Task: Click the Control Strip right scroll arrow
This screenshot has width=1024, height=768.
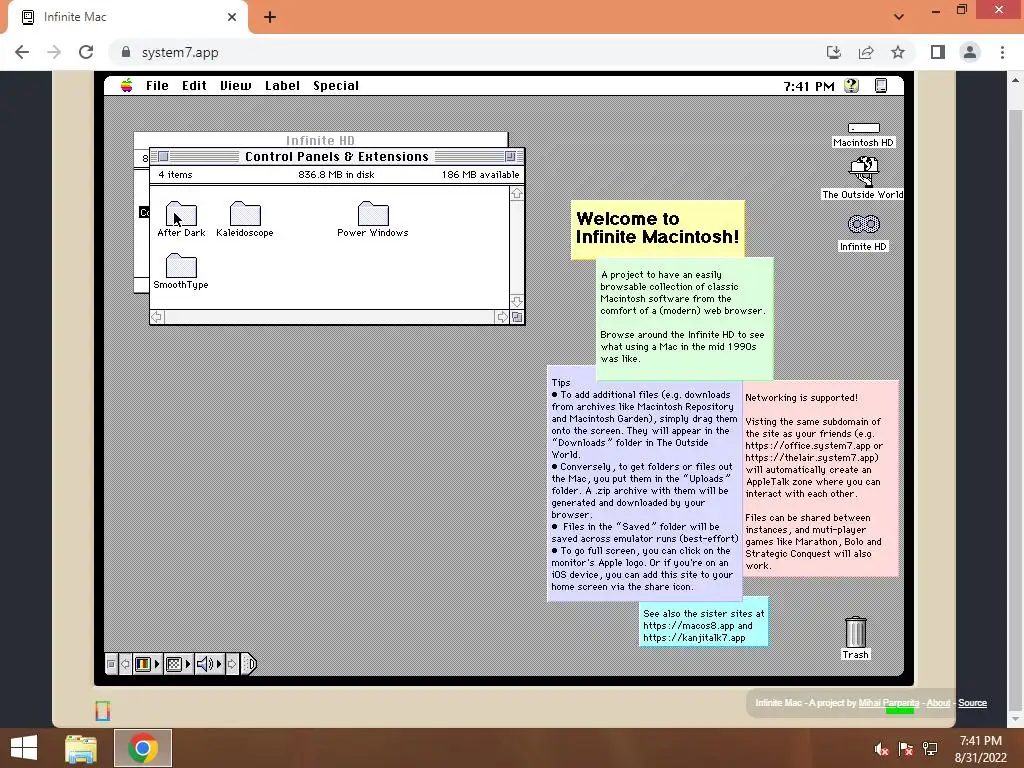Action: (x=232, y=664)
